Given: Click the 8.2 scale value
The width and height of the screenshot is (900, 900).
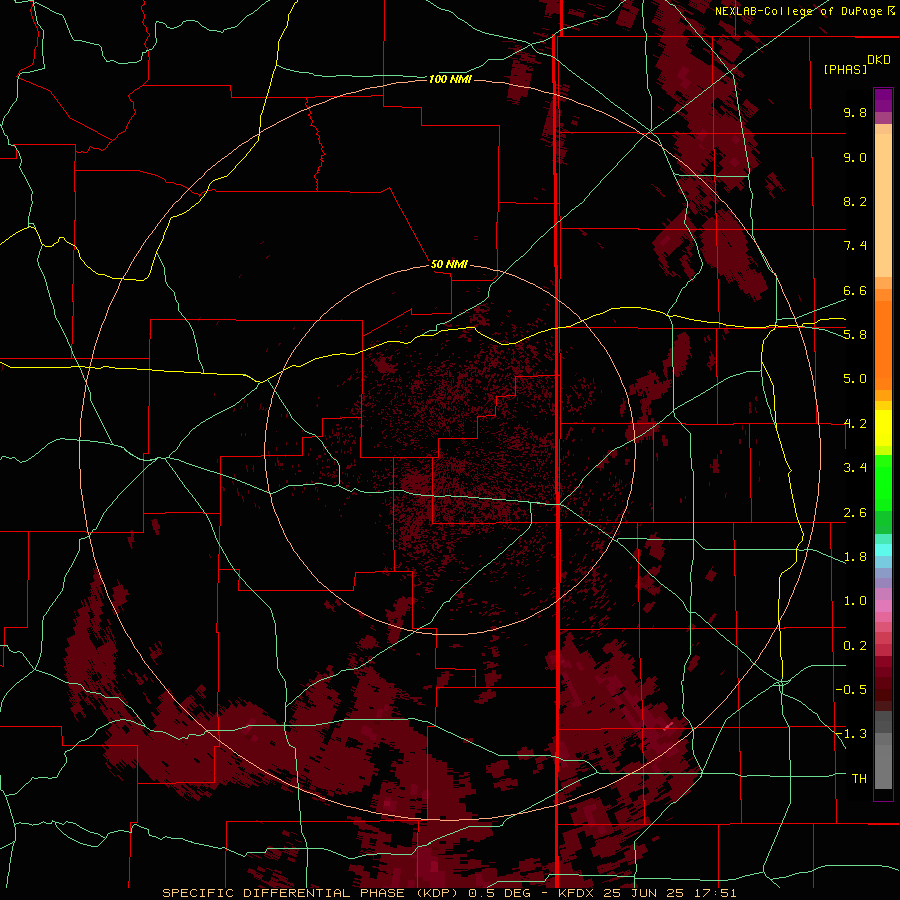Looking at the screenshot, I should point(855,201).
